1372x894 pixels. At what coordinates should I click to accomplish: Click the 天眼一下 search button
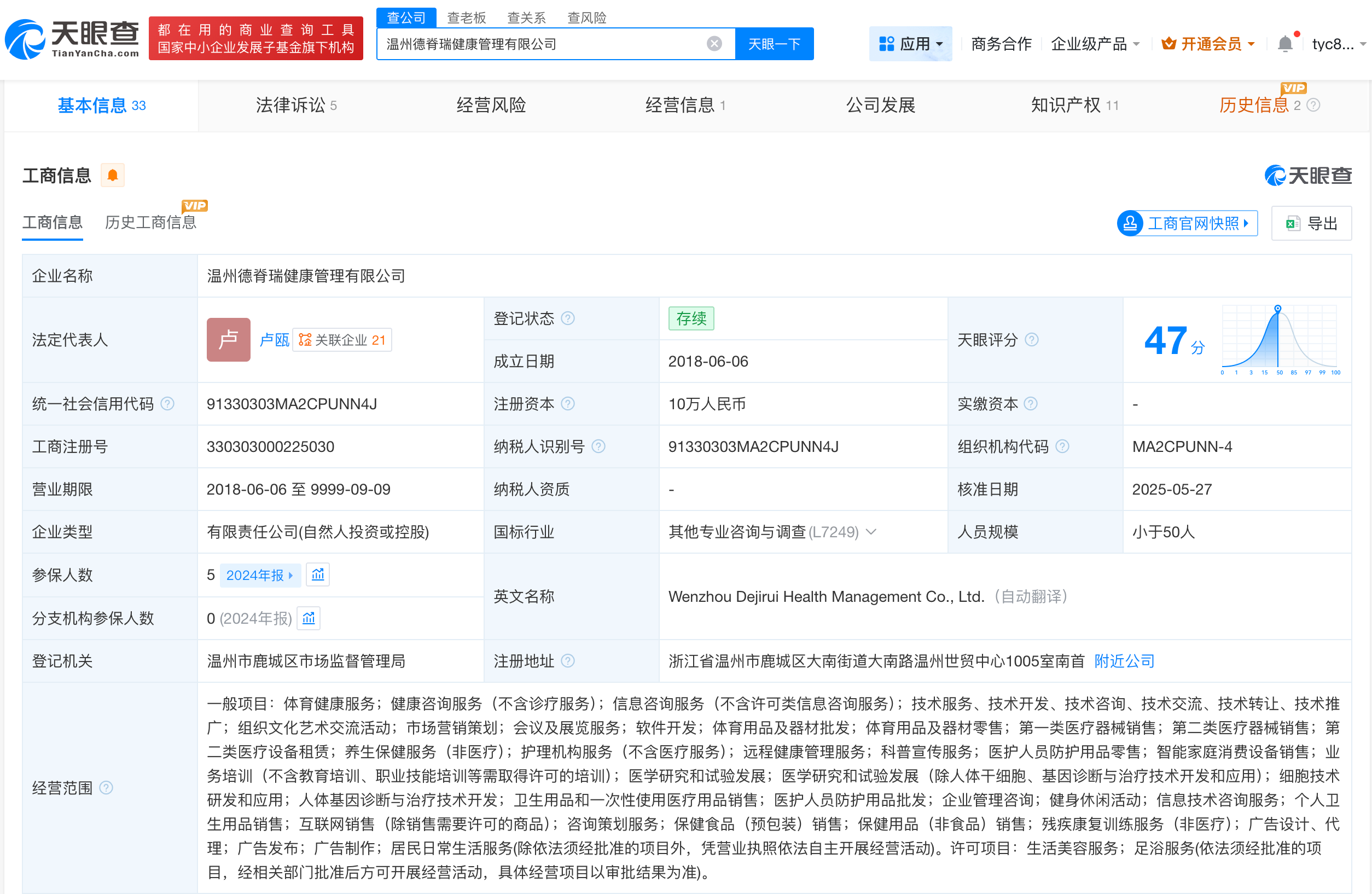click(774, 44)
